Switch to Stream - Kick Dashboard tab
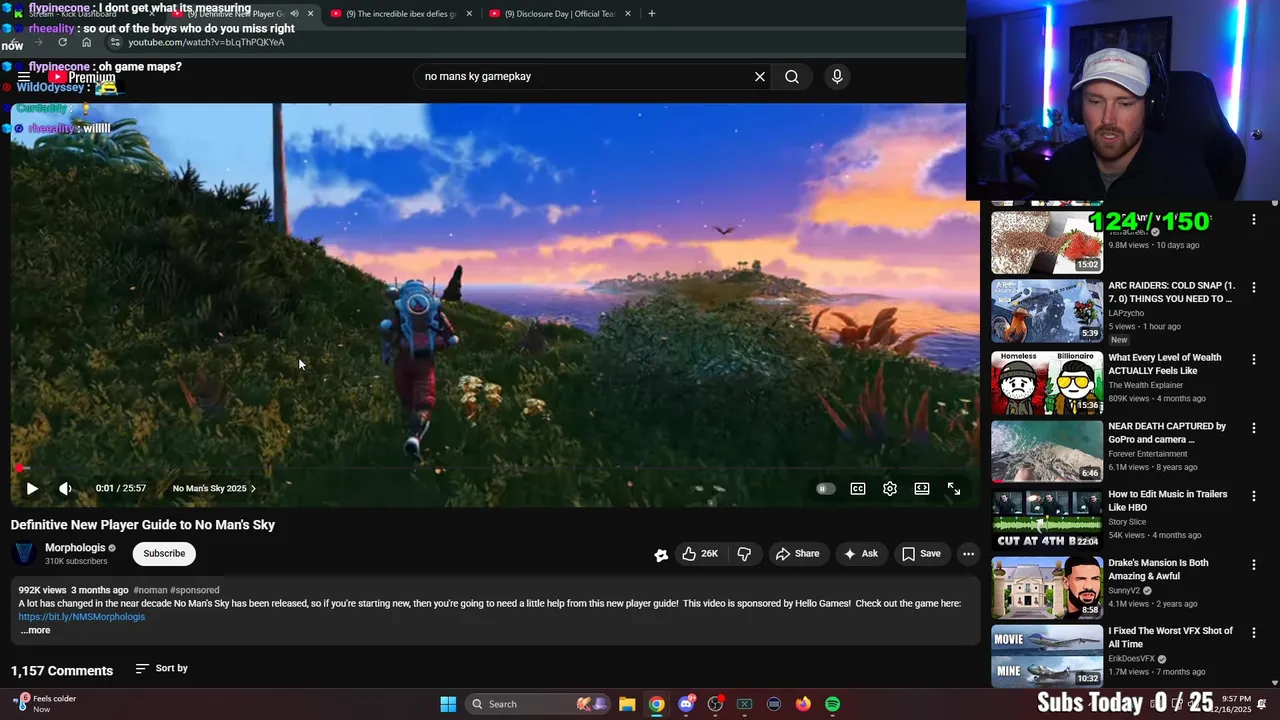 tap(82, 14)
